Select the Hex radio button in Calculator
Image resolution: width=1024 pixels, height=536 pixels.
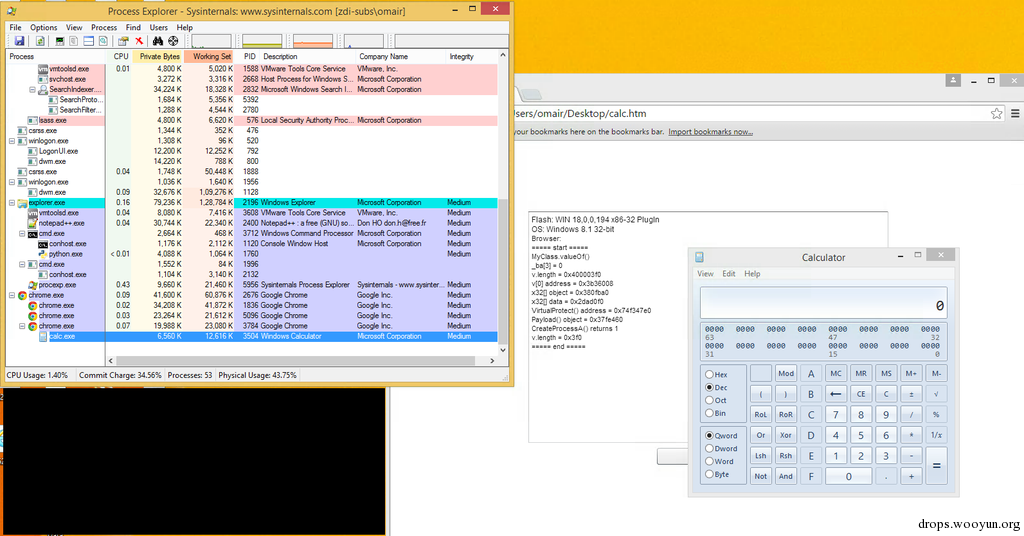[x=716, y=375]
